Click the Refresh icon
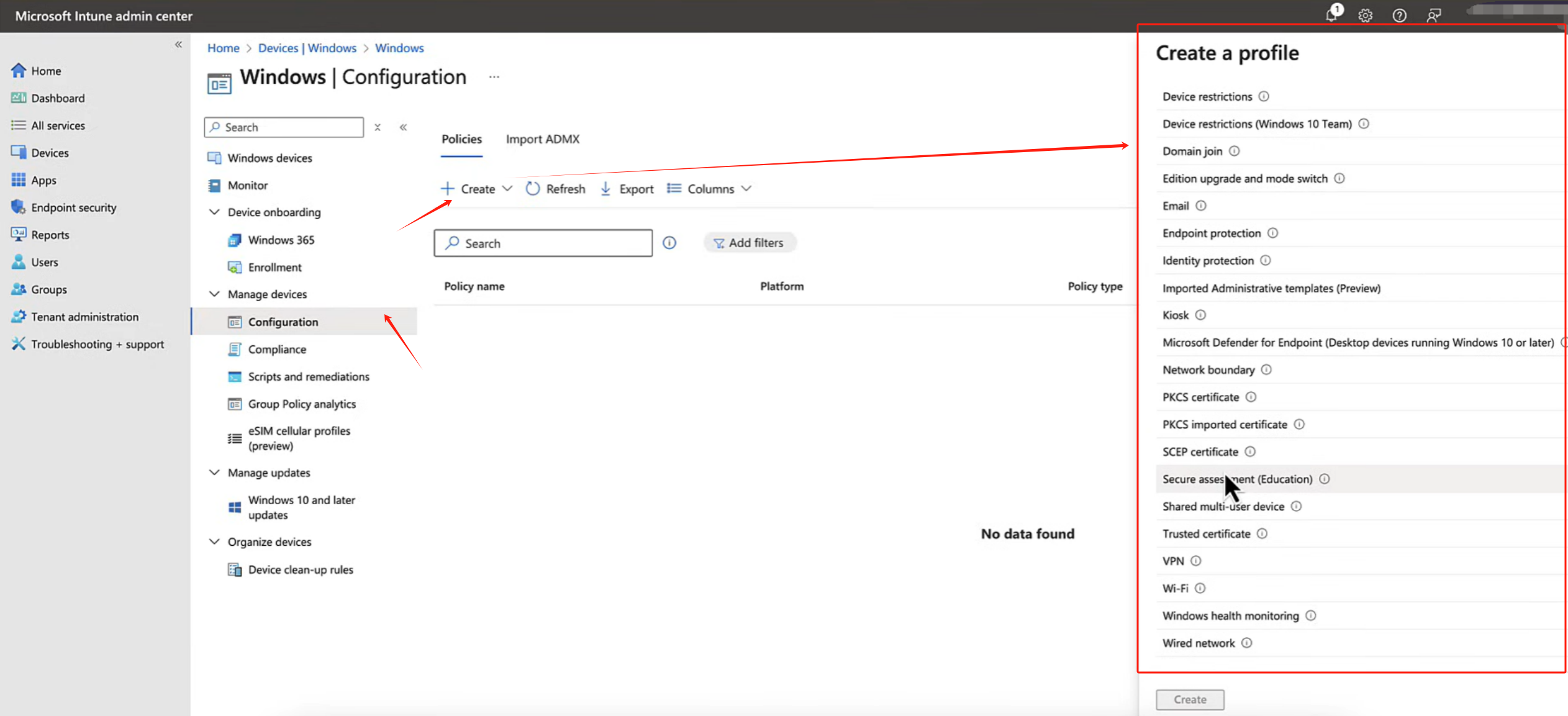This screenshot has height=716, width=1568. click(x=532, y=188)
